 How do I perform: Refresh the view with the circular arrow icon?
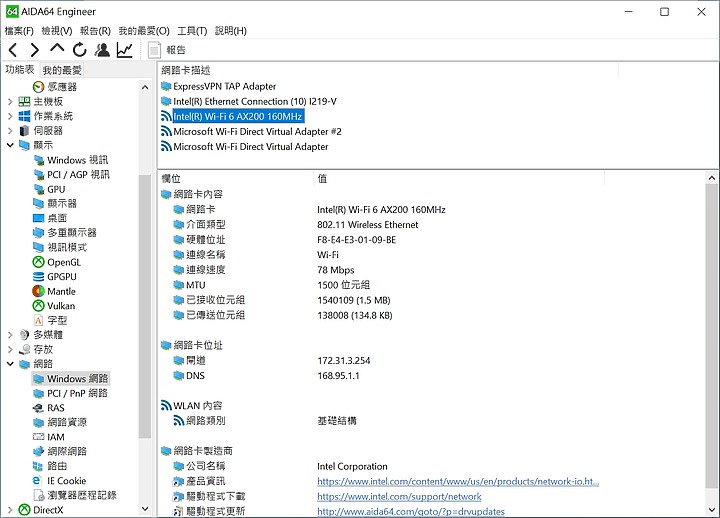(79, 50)
